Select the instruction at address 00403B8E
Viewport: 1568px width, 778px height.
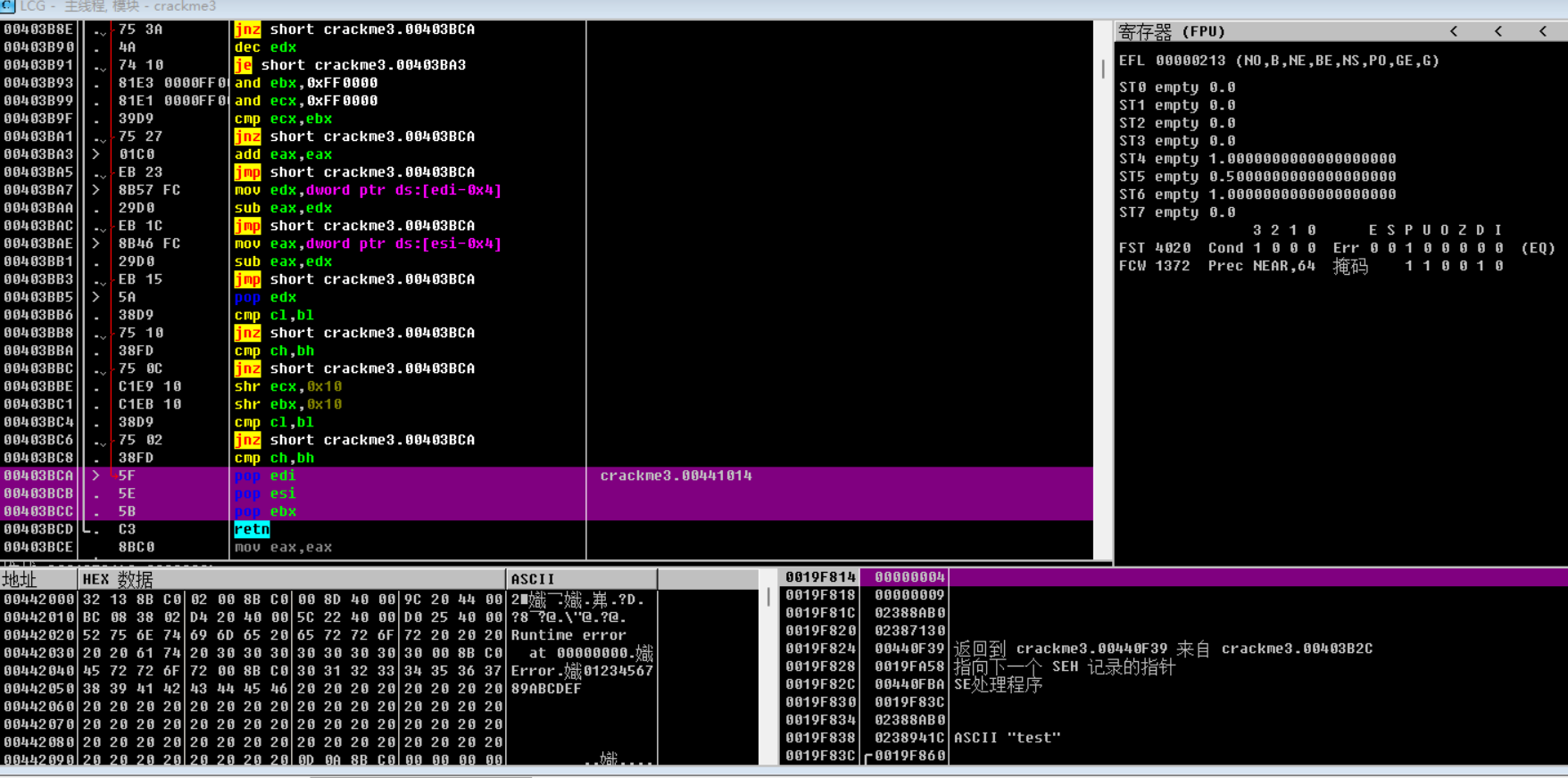[x=546, y=29]
